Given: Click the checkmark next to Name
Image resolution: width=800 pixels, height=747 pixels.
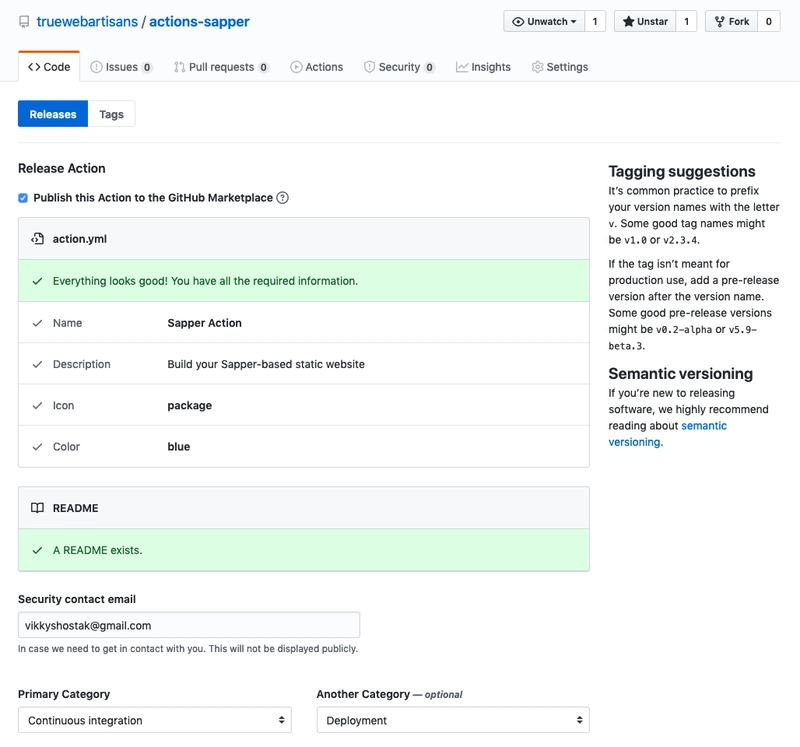Looking at the screenshot, I should coord(37,323).
